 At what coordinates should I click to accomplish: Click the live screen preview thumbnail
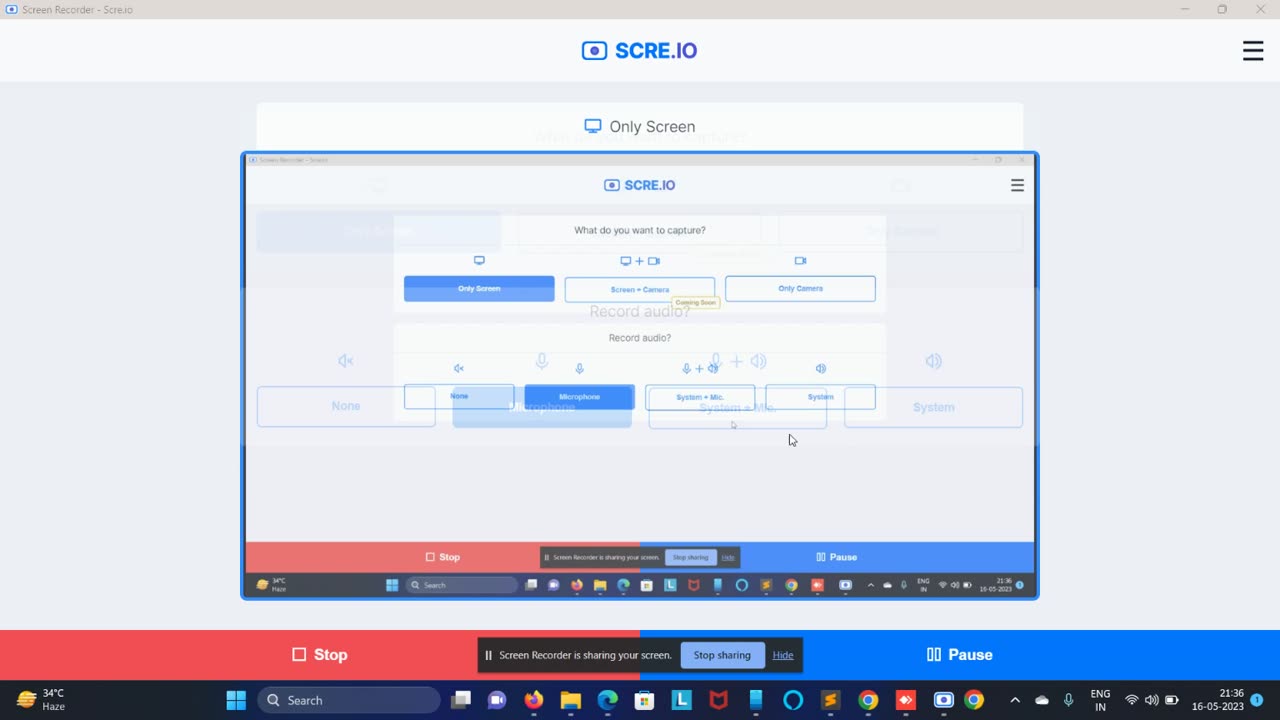tap(640, 376)
